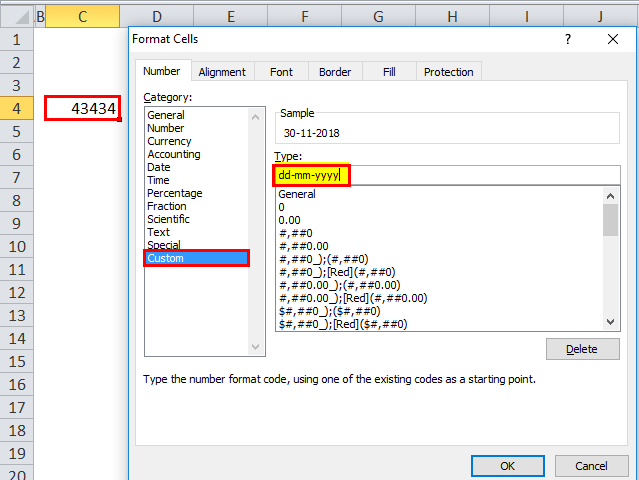
Task: Click Type list scroll up arrow
Action: click(610, 196)
